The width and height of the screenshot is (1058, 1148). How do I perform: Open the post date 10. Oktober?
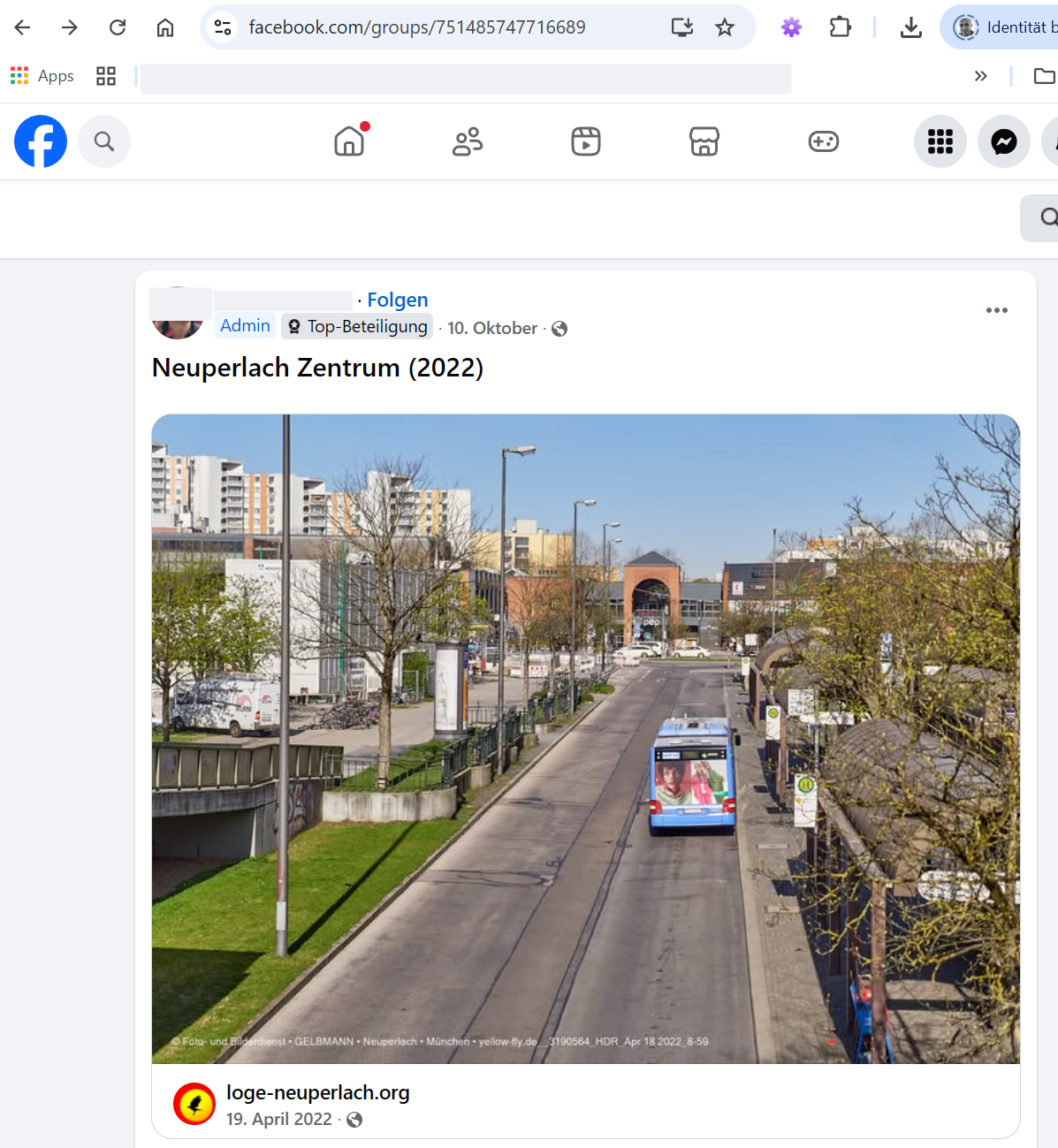pyautogui.click(x=492, y=329)
